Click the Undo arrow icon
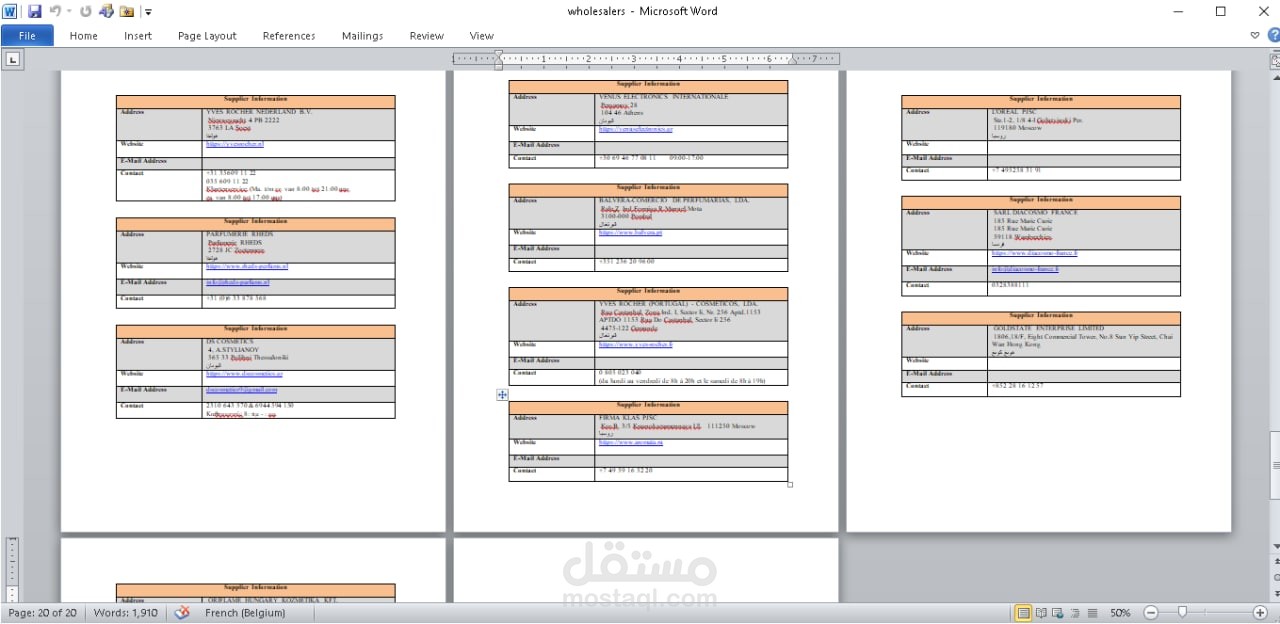Screen dimensions: 1280x624 click(56, 12)
